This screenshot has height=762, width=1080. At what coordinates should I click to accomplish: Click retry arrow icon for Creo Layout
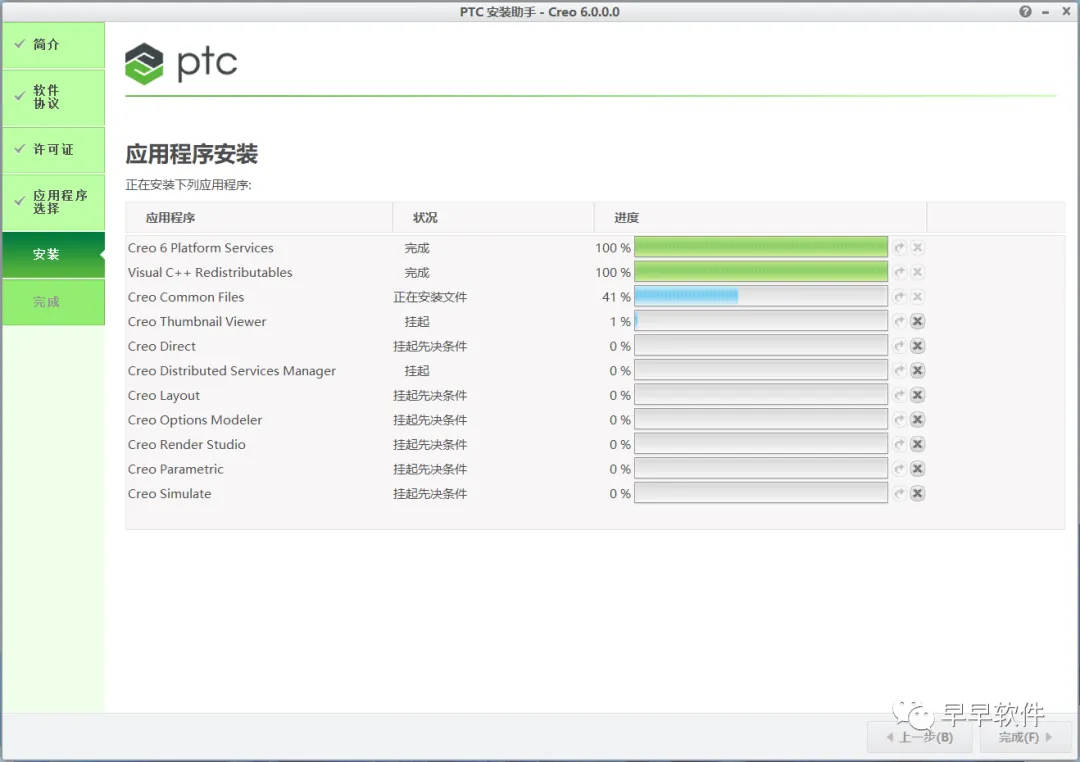pyautogui.click(x=900, y=395)
